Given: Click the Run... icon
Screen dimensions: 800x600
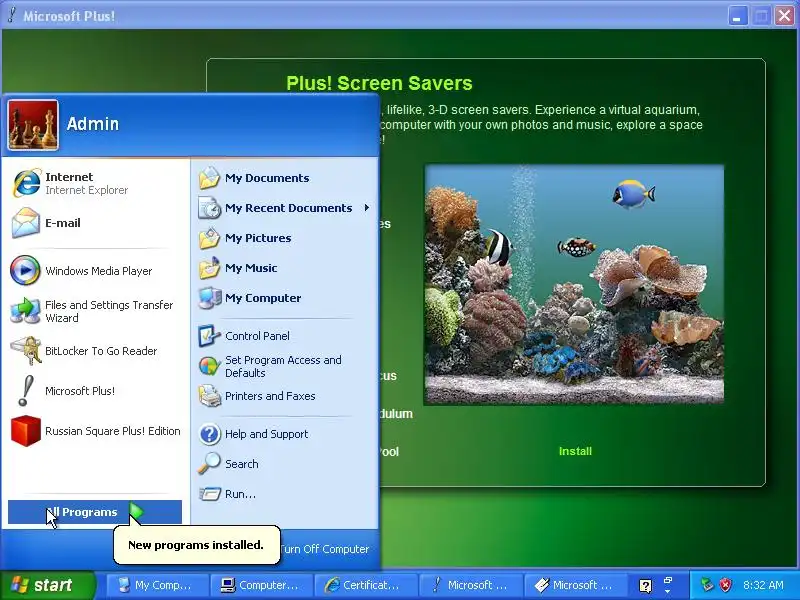Looking at the screenshot, I should coord(209,494).
